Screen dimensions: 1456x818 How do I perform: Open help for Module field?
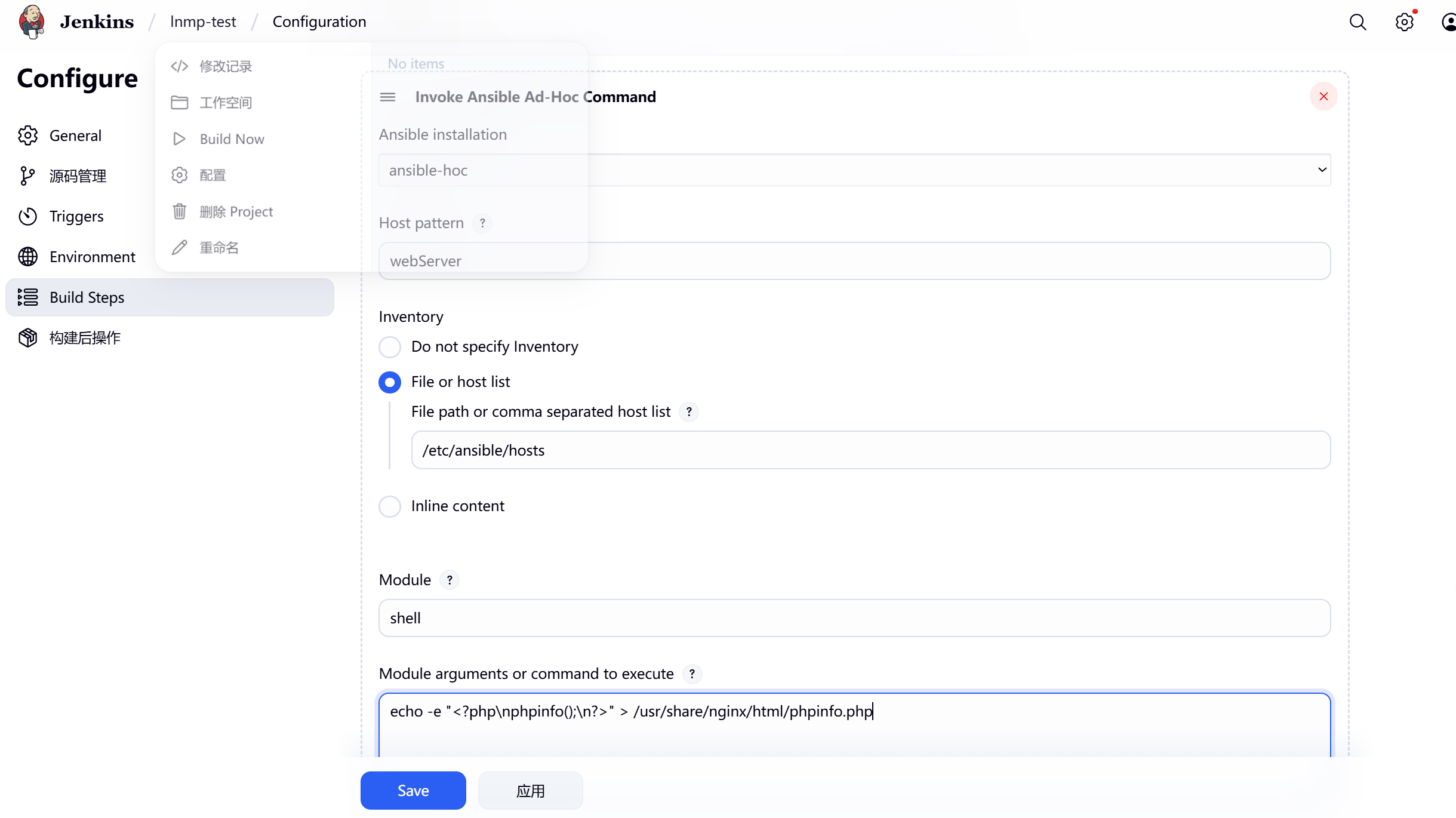pos(450,580)
